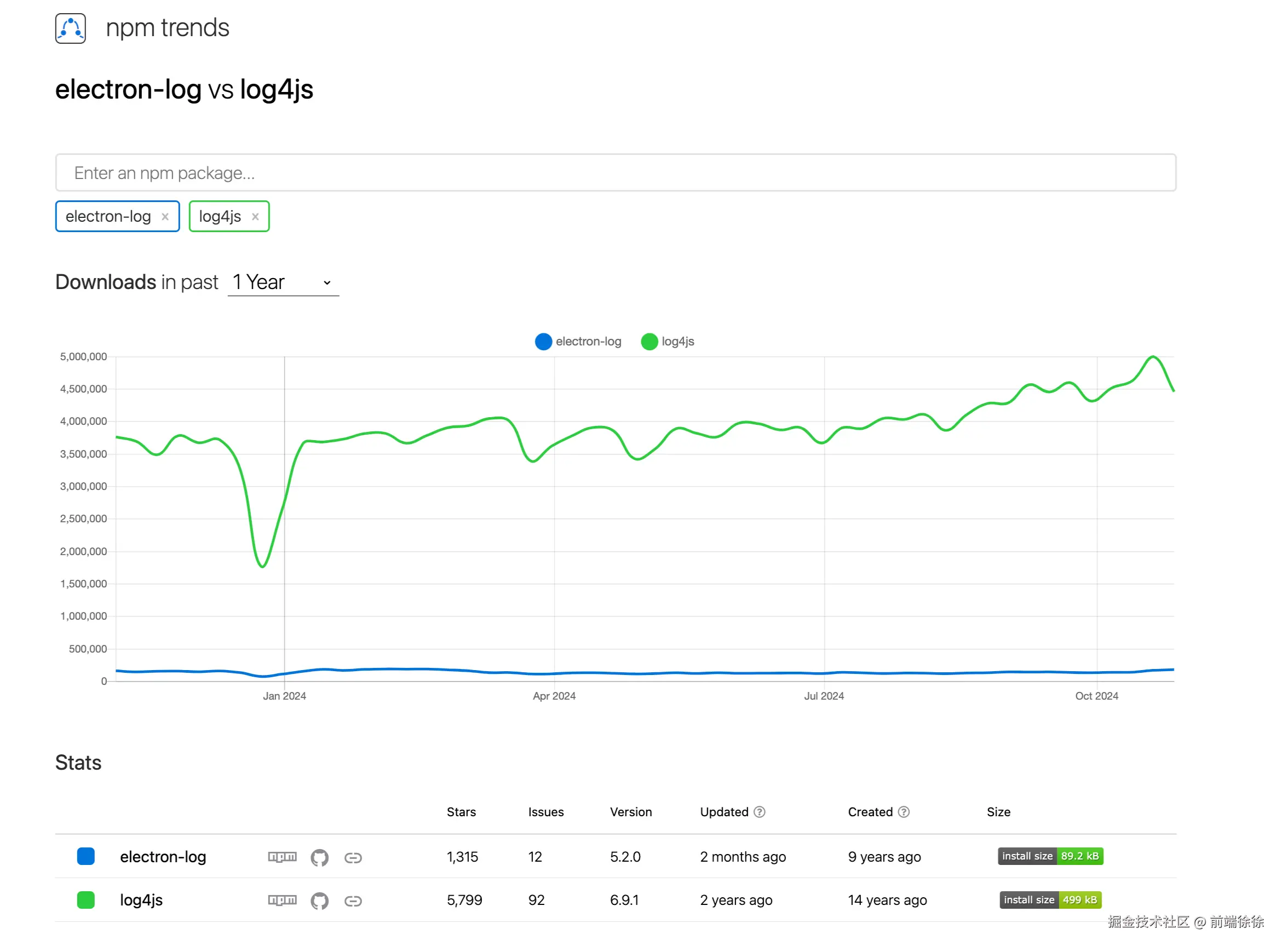Open electron-log GitHub repository icon
This screenshot has width=1287, height=952.
tap(319, 857)
